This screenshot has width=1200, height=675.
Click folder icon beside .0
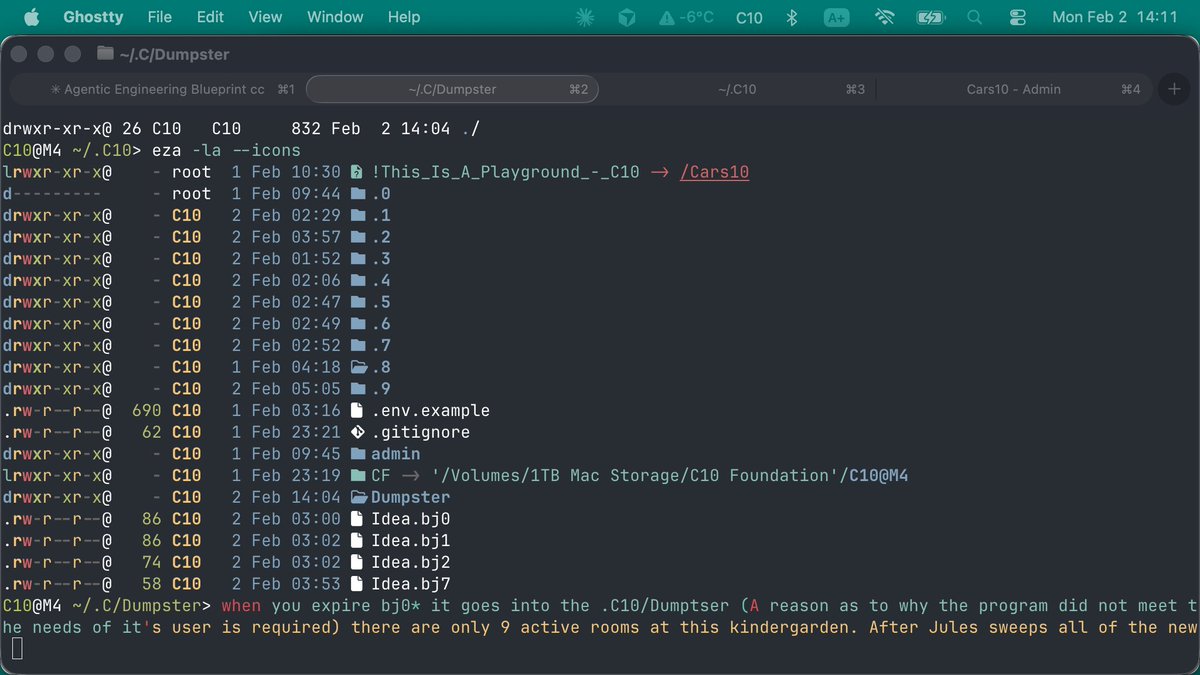358,194
